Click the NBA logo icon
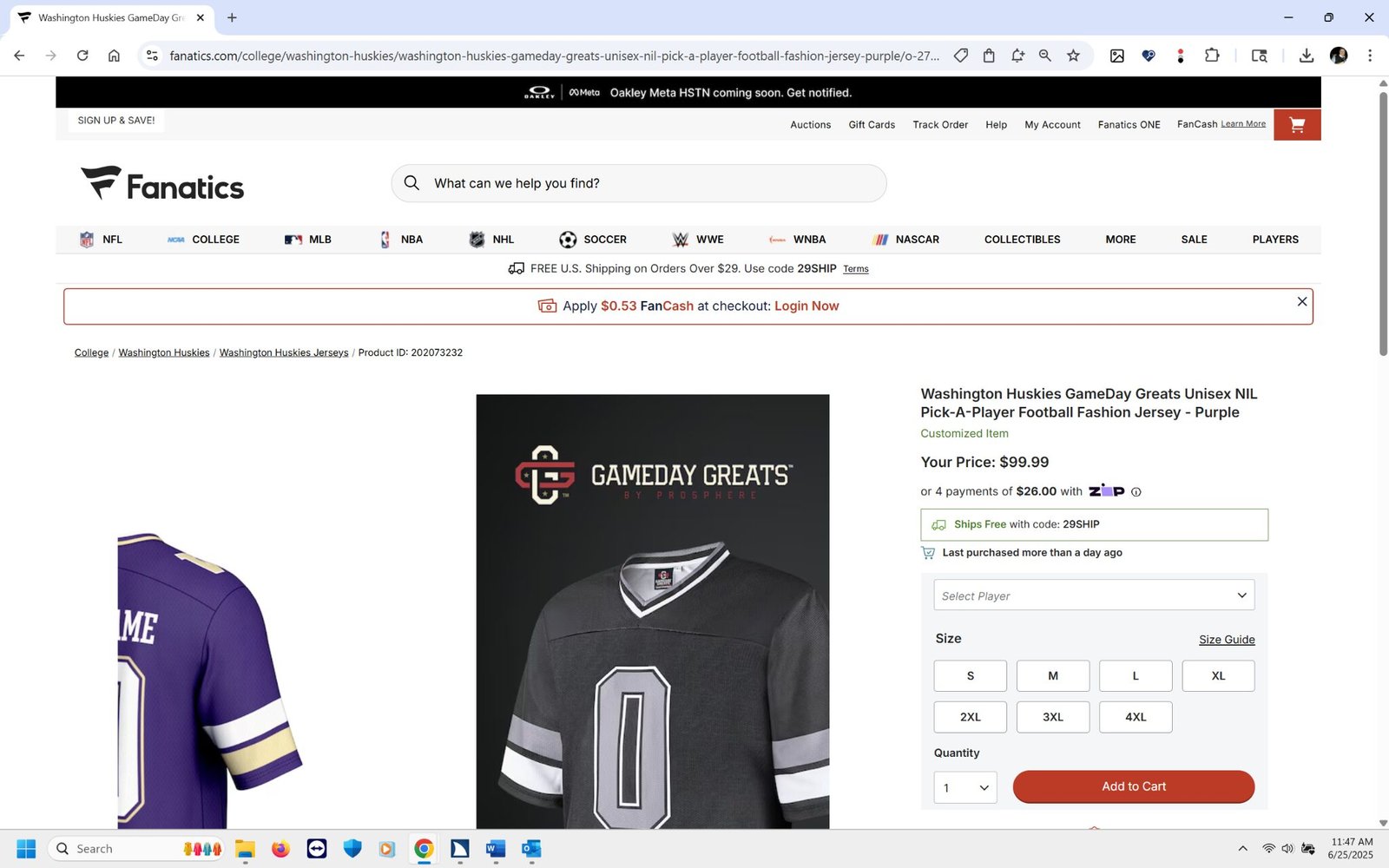This screenshot has width=1389, height=868. [x=385, y=240]
